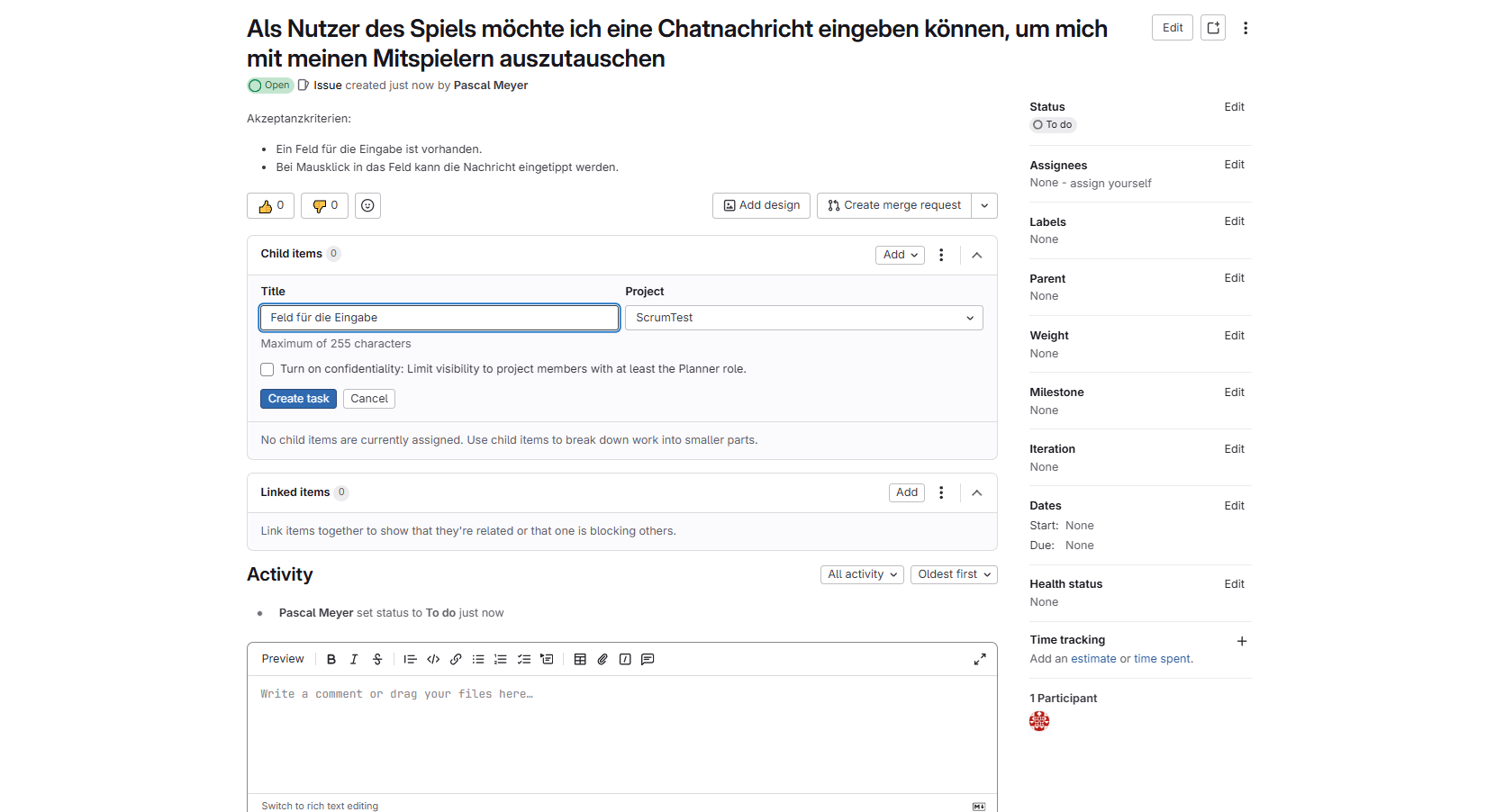Click the Create task button
Screen dimensions: 1504x812
pyautogui.click(x=298, y=399)
